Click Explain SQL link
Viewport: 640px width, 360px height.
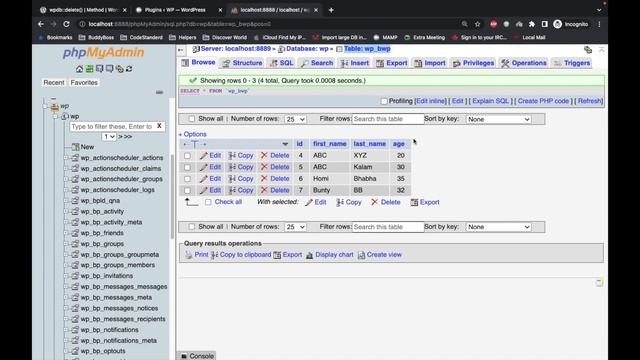(491, 101)
